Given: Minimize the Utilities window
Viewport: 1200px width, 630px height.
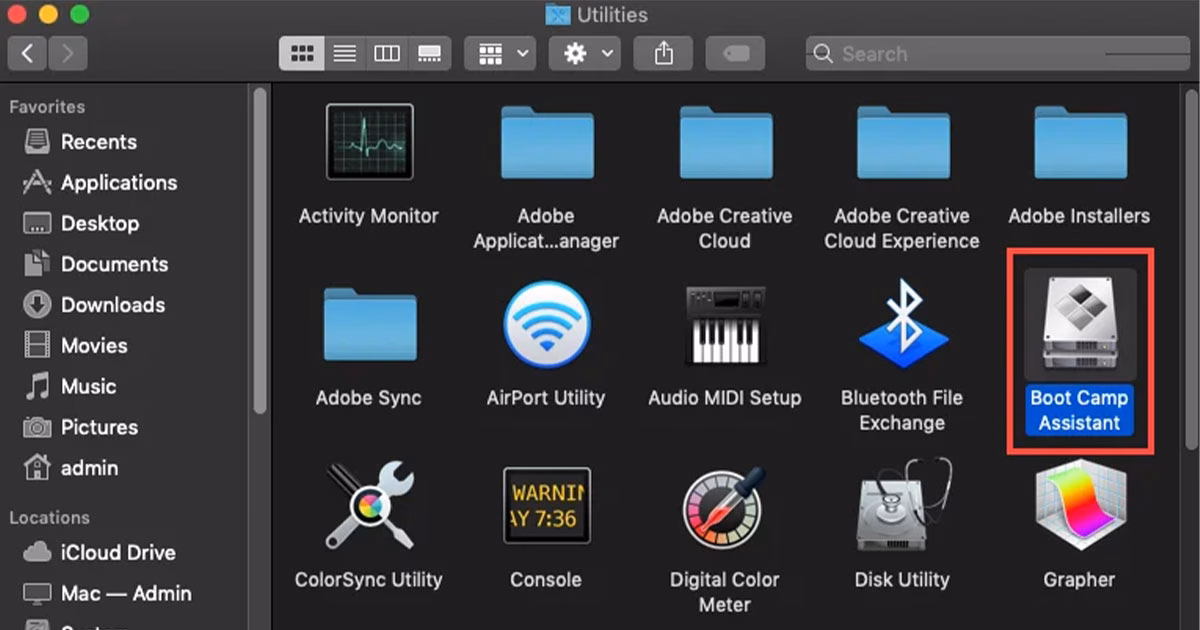Looking at the screenshot, I should click(x=48, y=15).
